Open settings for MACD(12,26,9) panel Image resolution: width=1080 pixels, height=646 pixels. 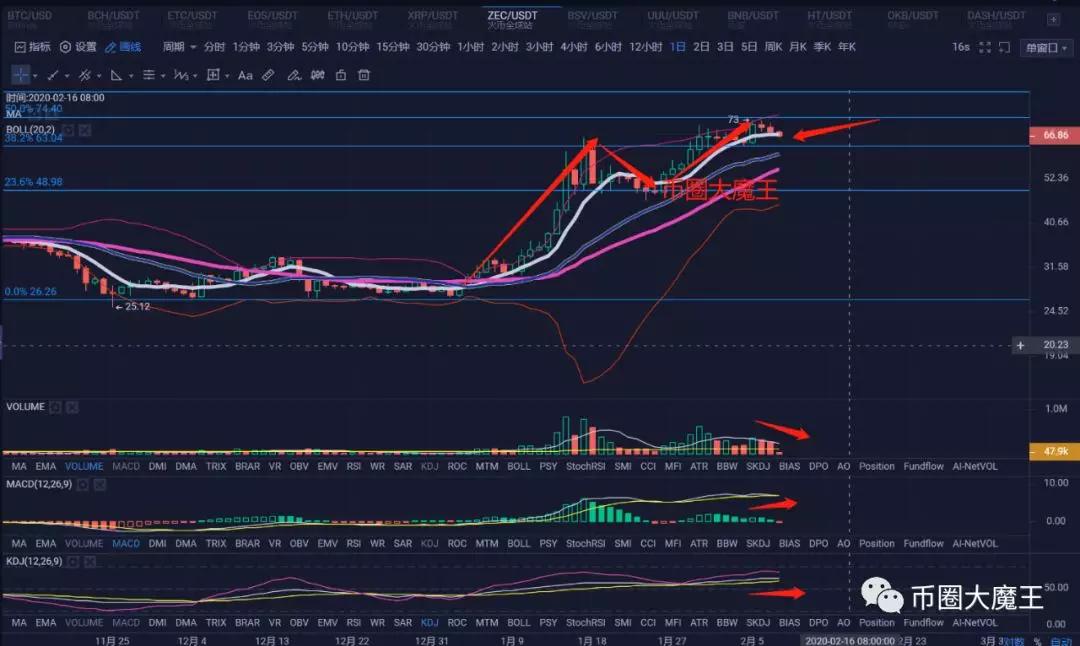click(x=83, y=485)
